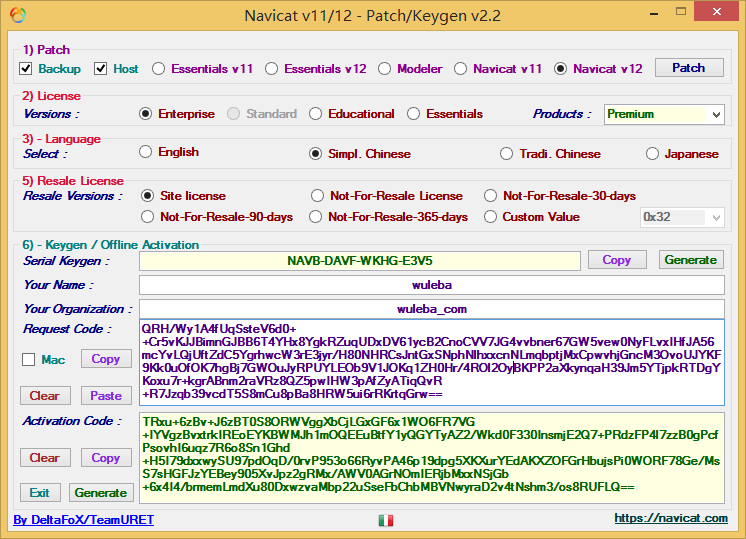This screenshot has width=746, height=539.
Task: Generate a new serial key
Action: click(x=691, y=260)
